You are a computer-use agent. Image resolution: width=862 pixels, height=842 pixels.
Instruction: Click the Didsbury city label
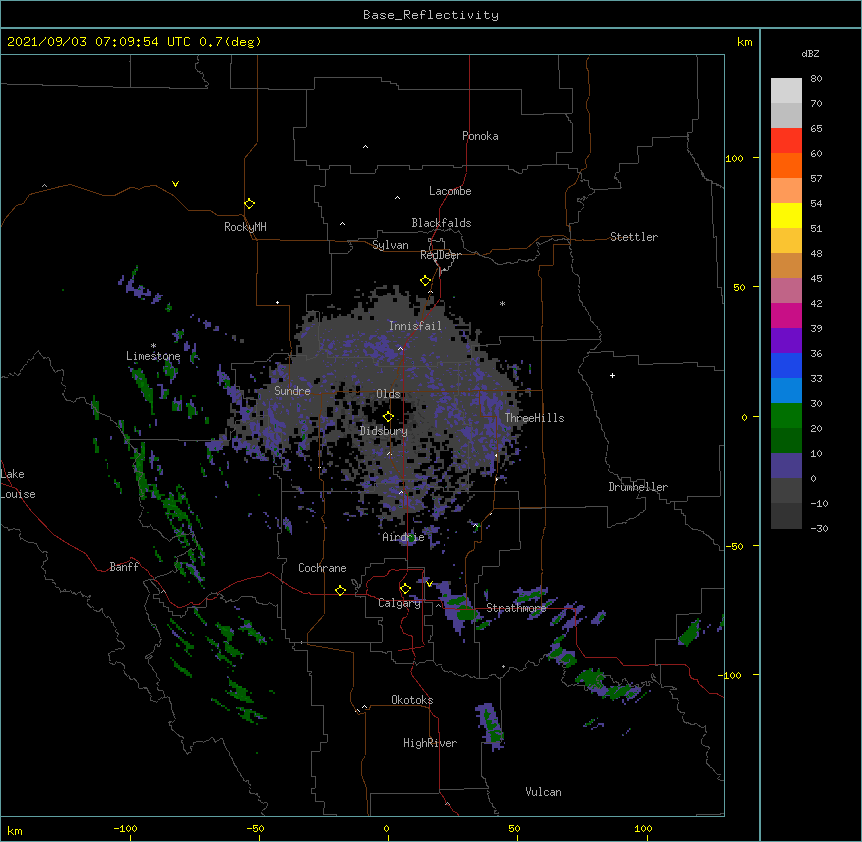[x=384, y=431]
